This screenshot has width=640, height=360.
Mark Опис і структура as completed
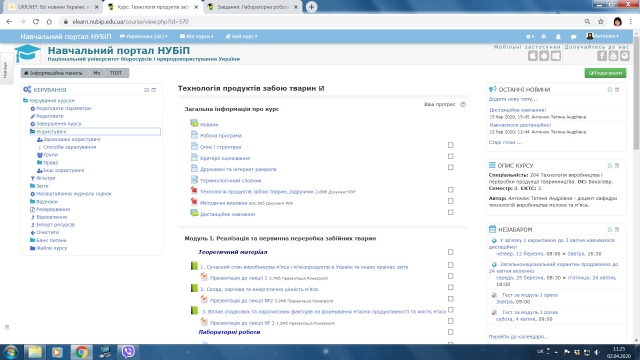[451, 145]
